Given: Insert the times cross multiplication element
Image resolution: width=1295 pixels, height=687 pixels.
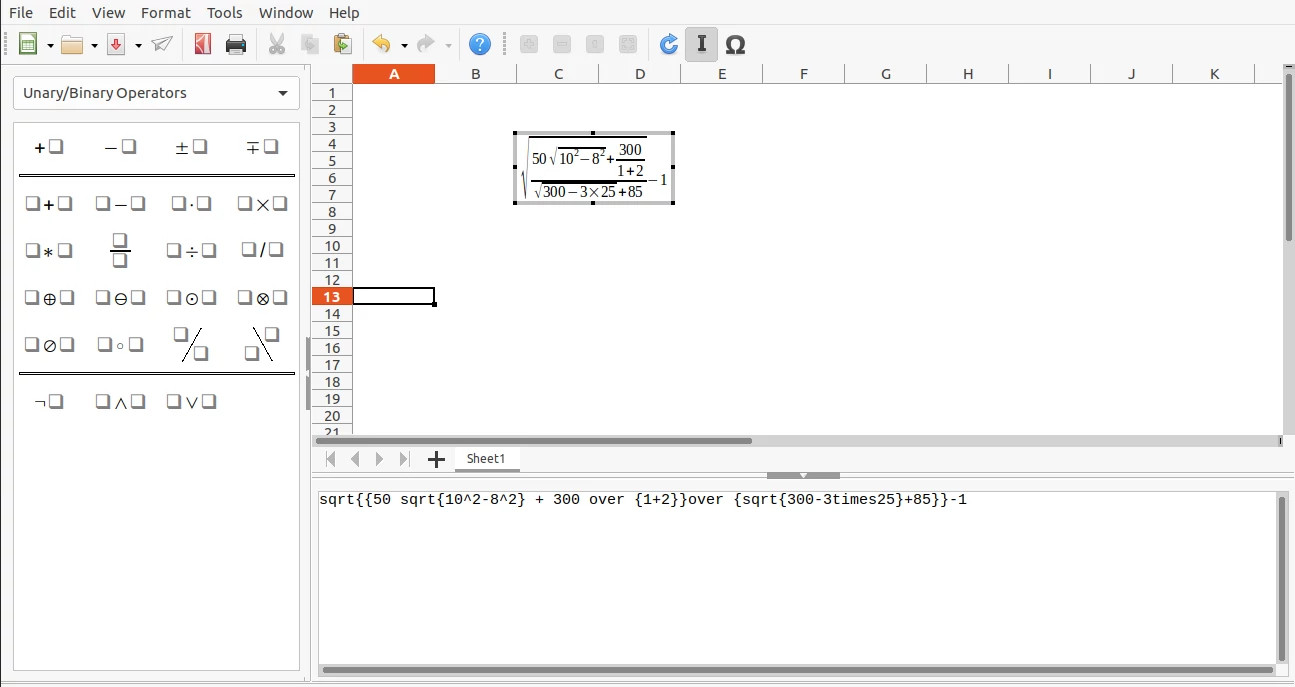Looking at the screenshot, I should tap(262, 204).
